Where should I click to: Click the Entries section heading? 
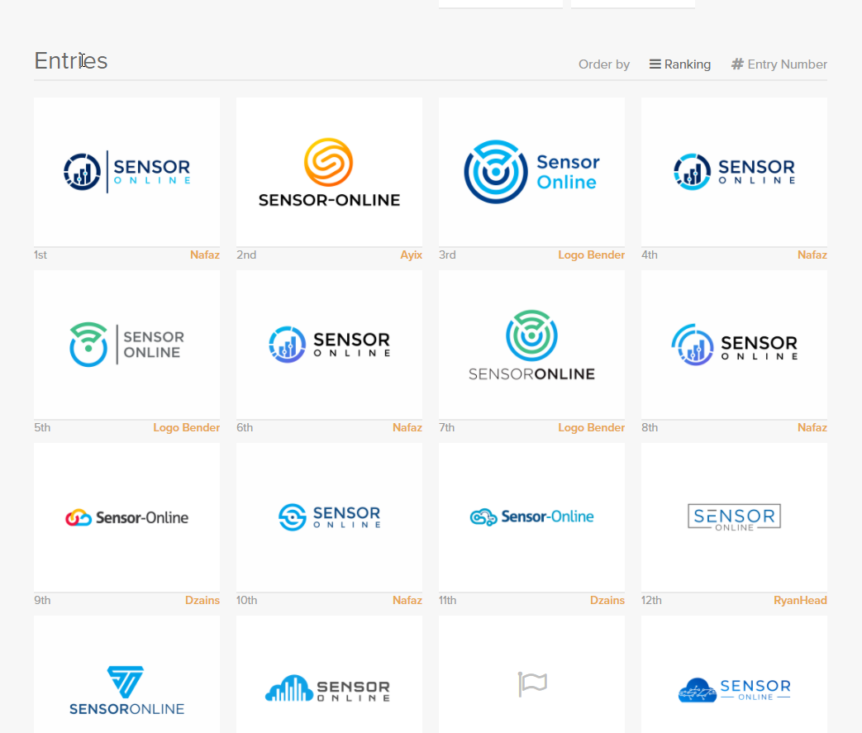pos(71,61)
